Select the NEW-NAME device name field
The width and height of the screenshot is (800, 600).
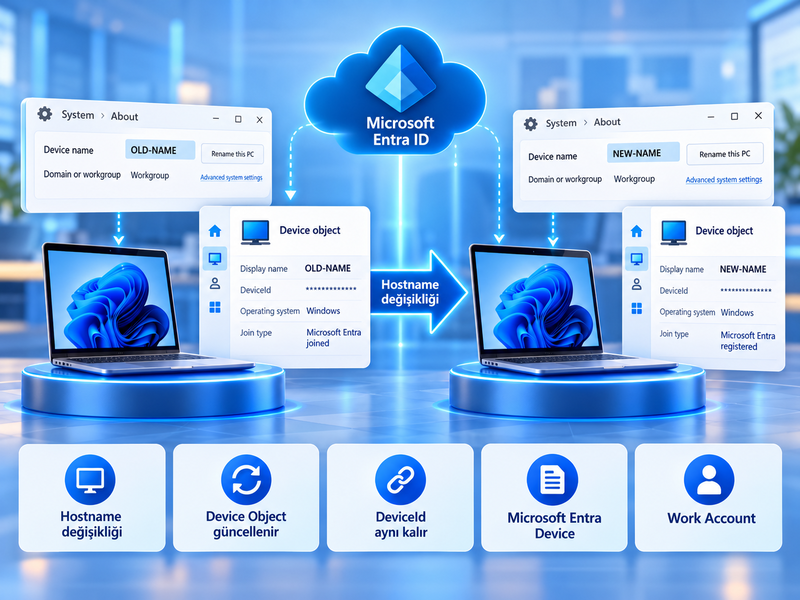point(643,153)
